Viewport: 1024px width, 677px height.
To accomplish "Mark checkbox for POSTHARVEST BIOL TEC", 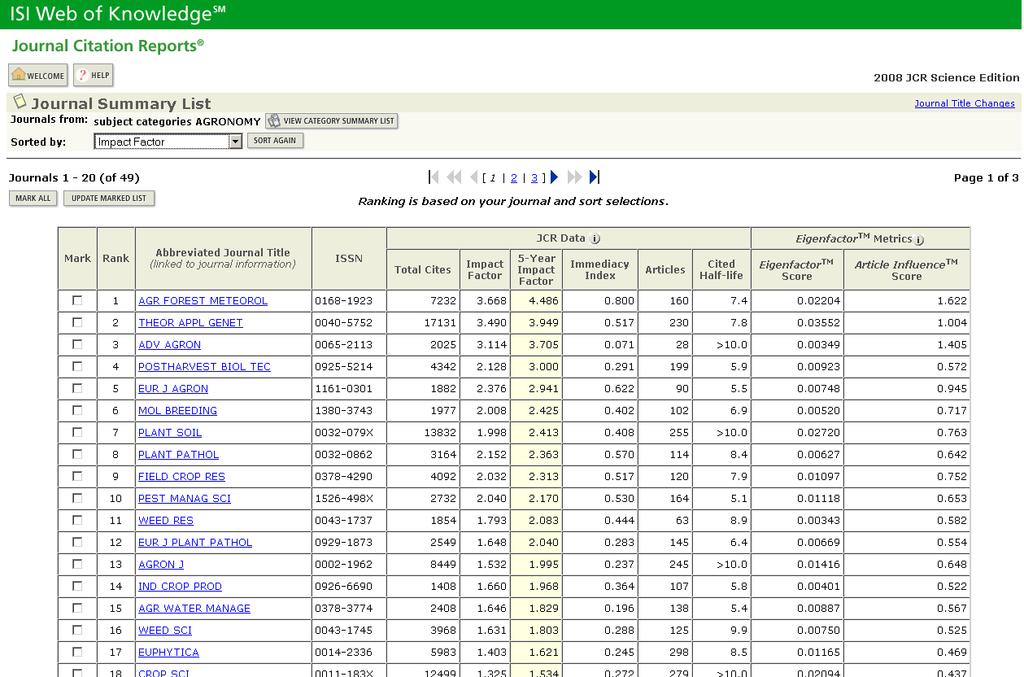I will point(77,366).
